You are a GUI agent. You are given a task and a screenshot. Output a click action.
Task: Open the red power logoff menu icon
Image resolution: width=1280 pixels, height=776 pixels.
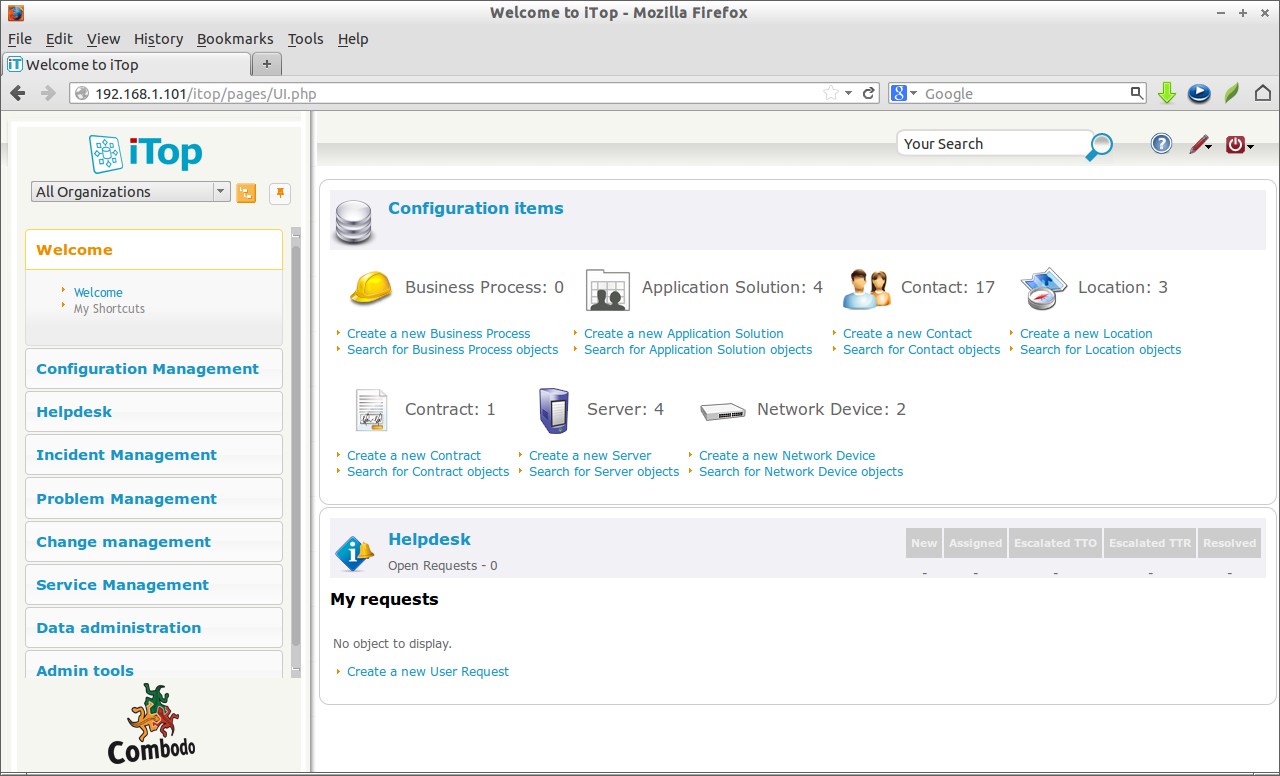point(1238,145)
